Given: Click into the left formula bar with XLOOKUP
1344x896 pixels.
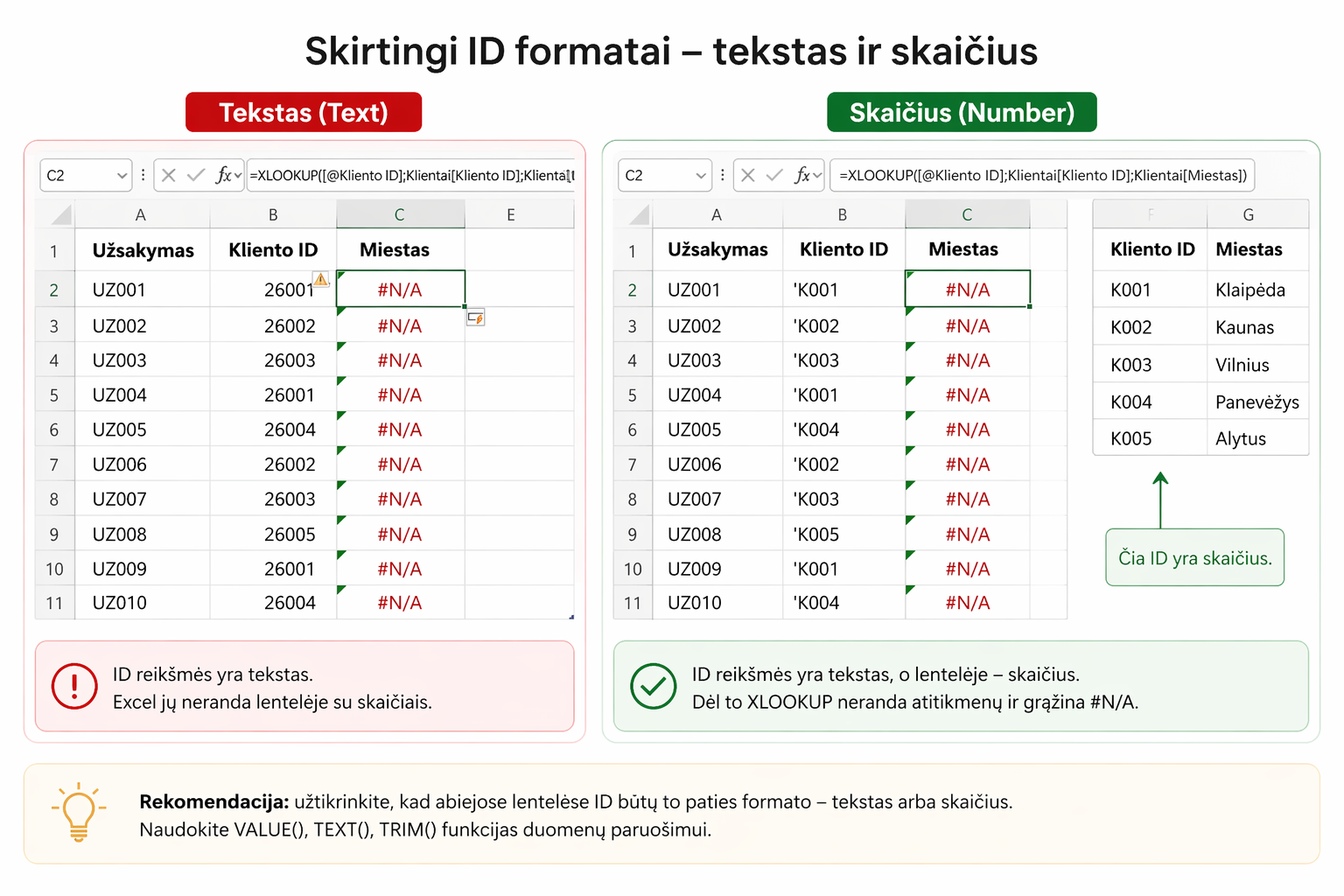Looking at the screenshot, I should click(410, 175).
